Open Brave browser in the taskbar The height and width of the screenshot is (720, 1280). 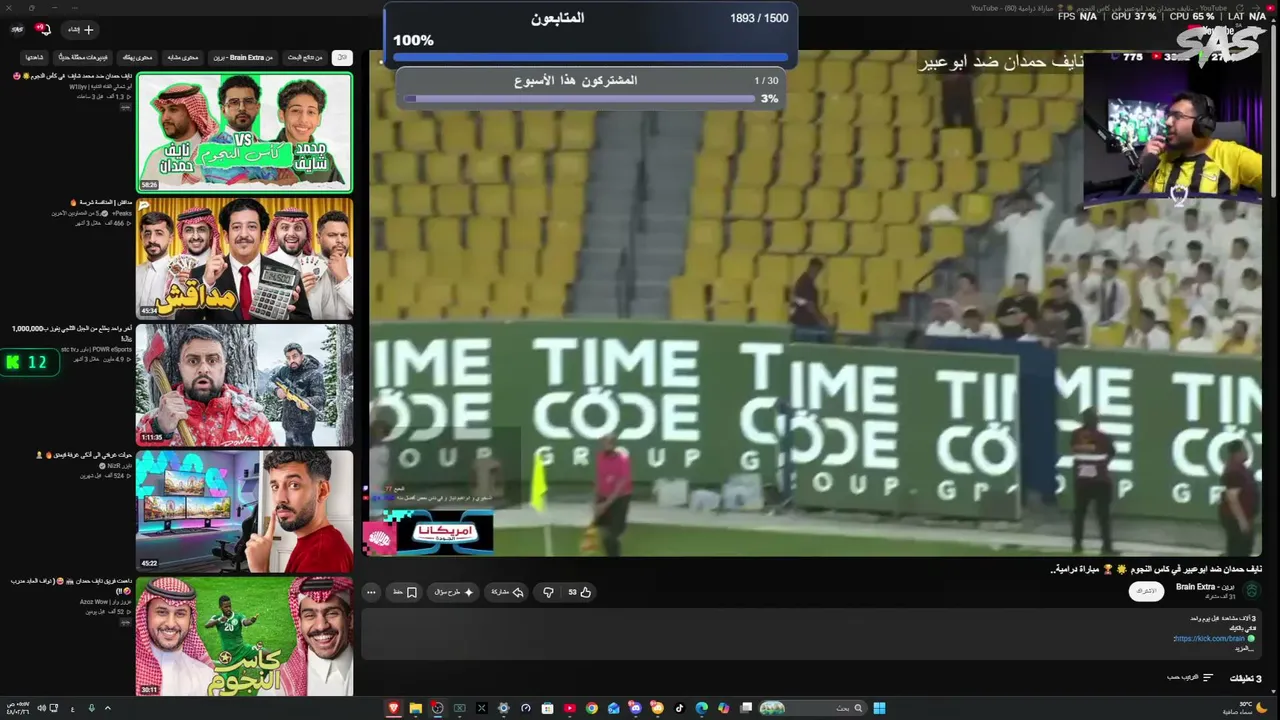(x=393, y=708)
